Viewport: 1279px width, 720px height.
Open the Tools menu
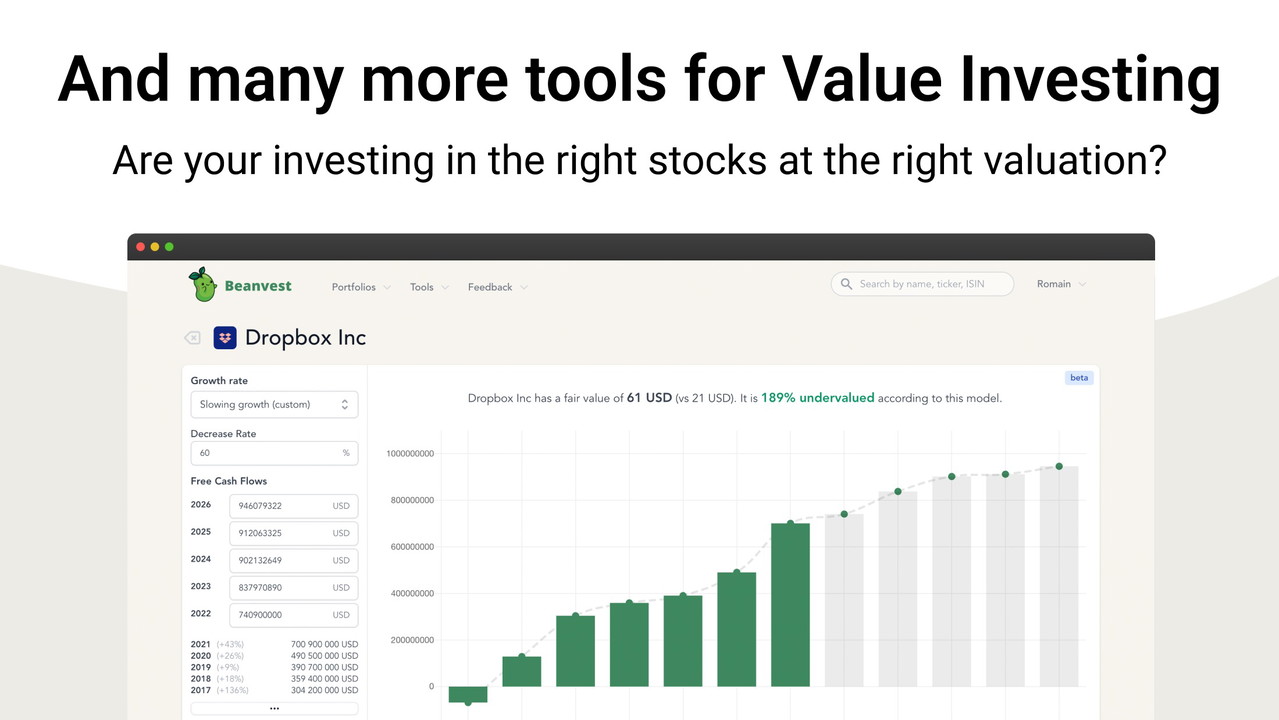coord(429,287)
